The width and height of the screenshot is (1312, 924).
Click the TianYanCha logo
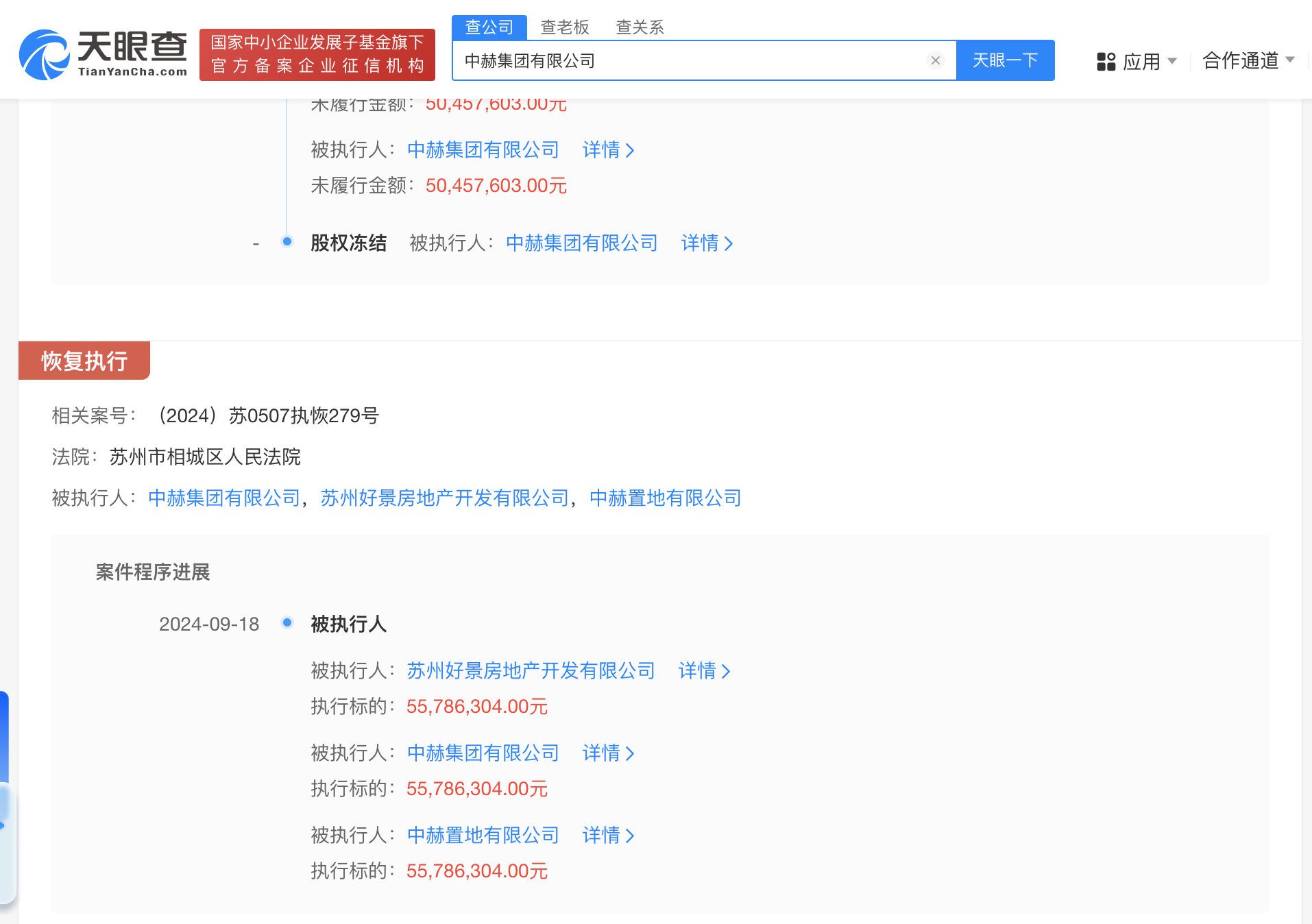[103, 54]
